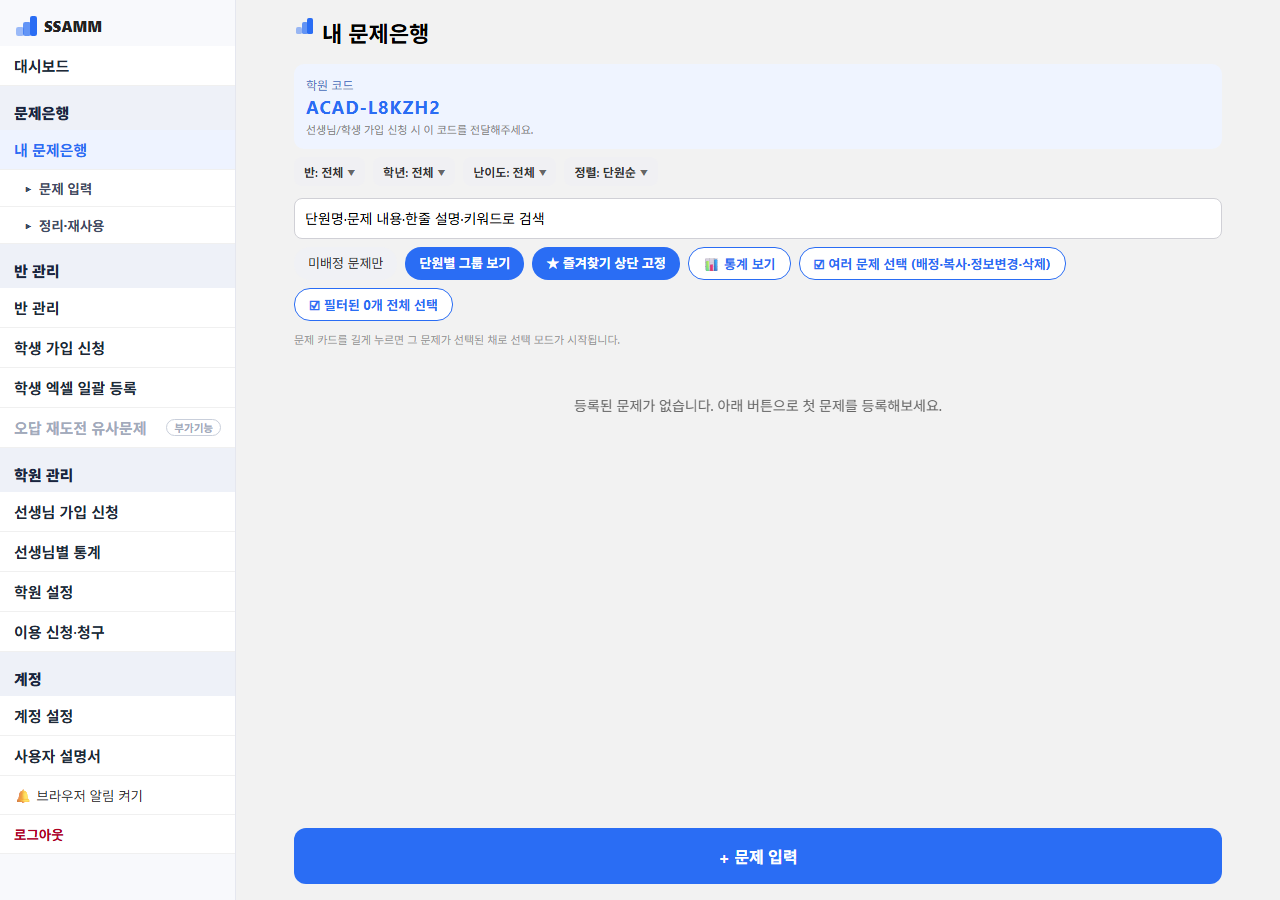Click the 브라우저 알림 켜기 label
The height and width of the screenshot is (900, 1280).
[89, 796]
